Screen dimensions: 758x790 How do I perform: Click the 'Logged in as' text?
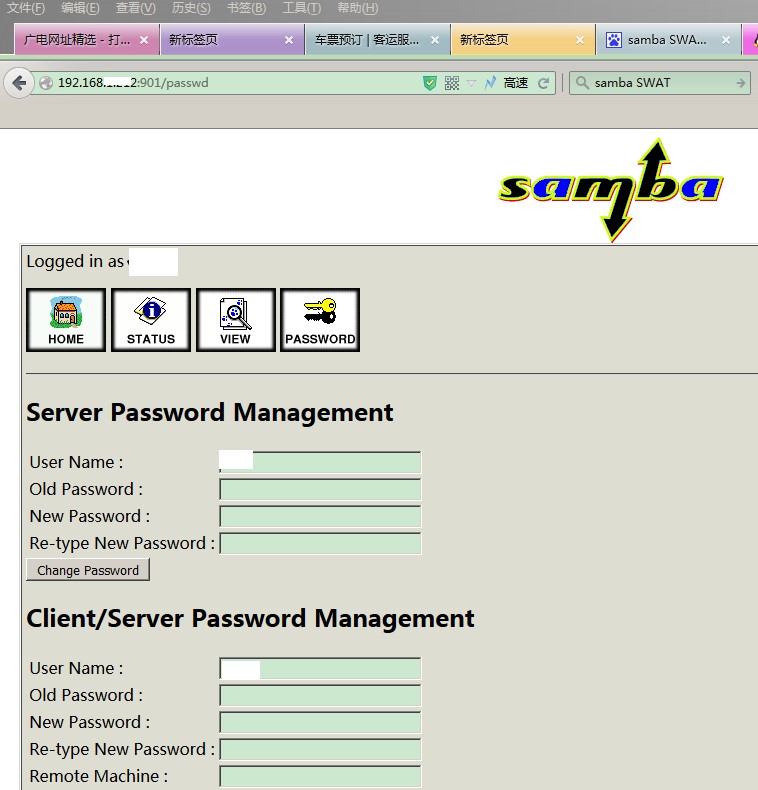75,261
